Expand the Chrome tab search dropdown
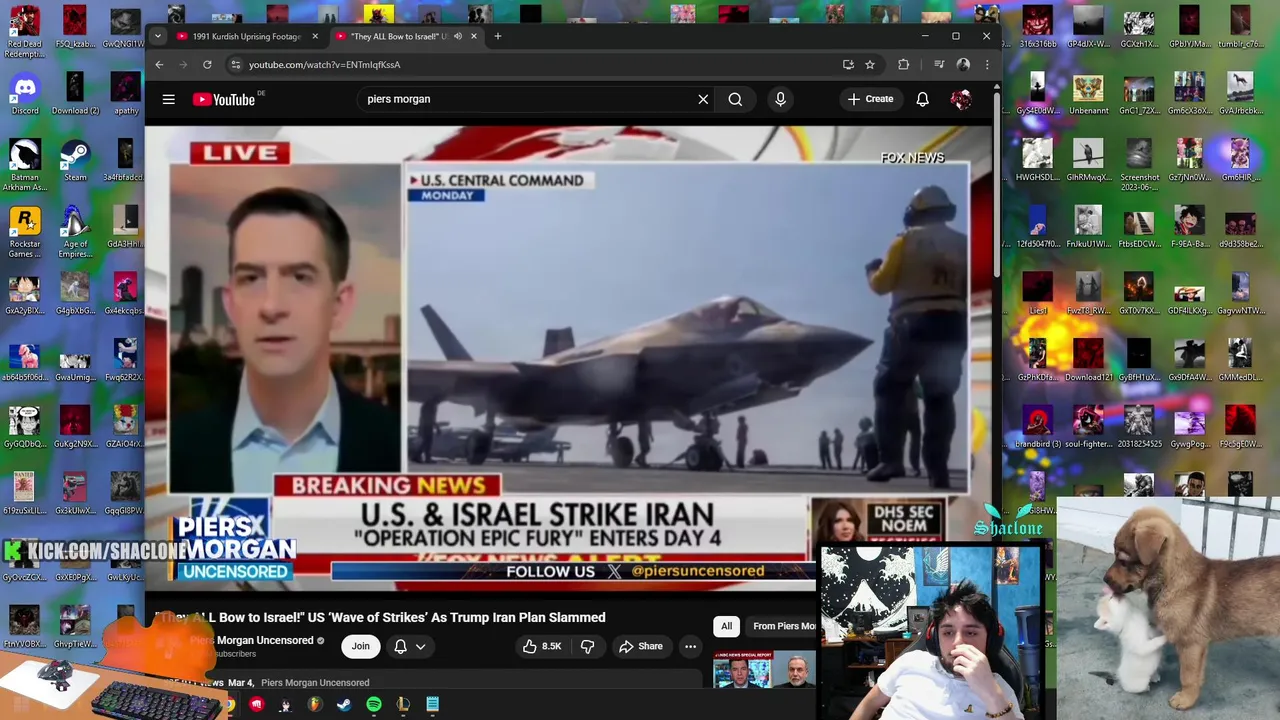This screenshot has width=1280, height=720. 157,36
